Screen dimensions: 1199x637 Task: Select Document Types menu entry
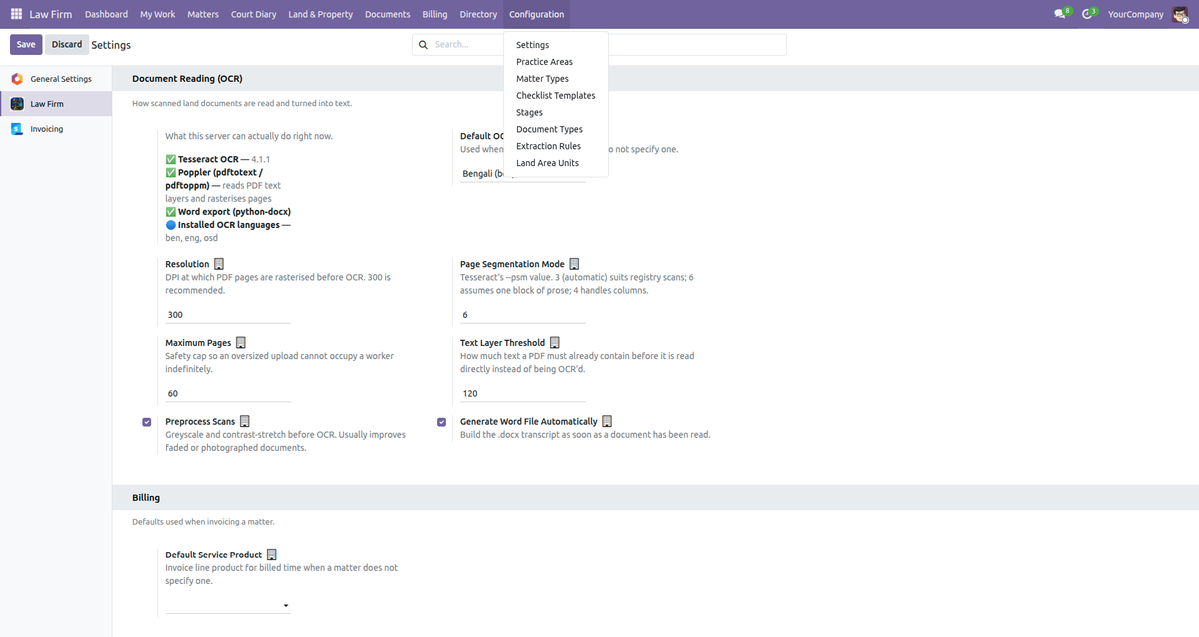[556, 129]
